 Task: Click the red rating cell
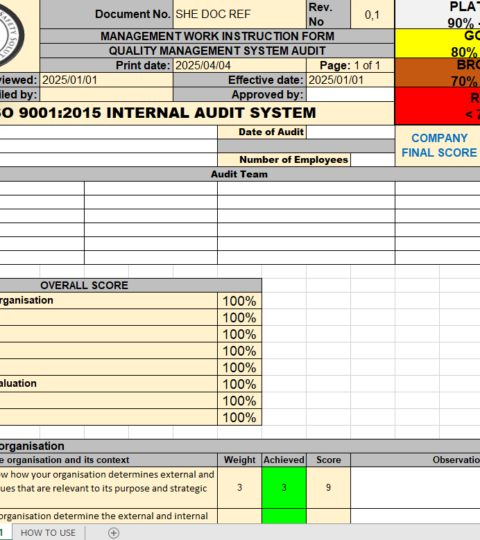(x=438, y=106)
